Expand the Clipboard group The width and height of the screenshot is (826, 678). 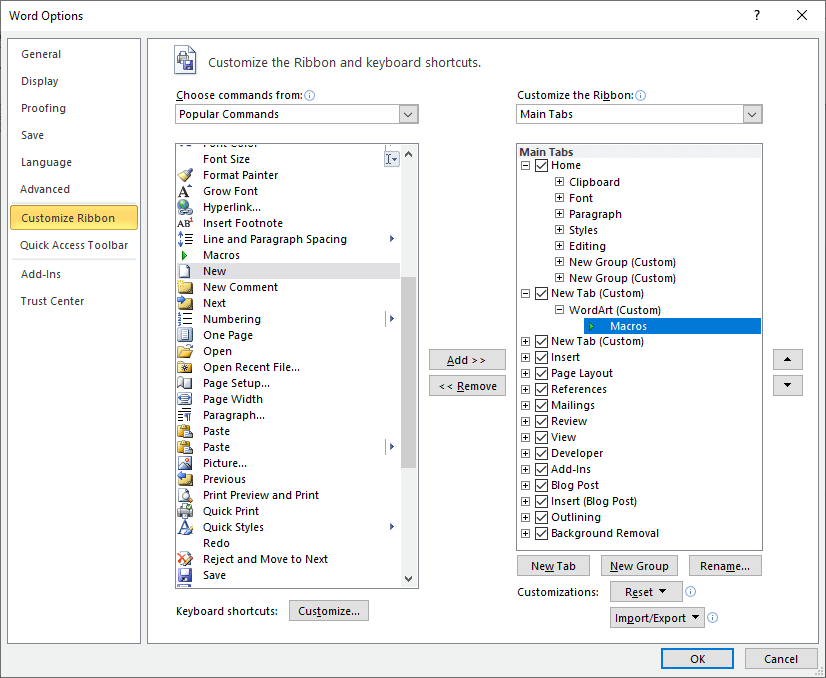pyautogui.click(x=559, y=182)
